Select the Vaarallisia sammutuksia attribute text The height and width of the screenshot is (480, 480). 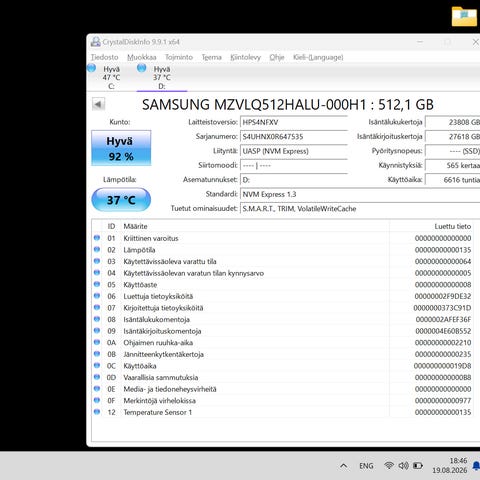tap(161, 377)
